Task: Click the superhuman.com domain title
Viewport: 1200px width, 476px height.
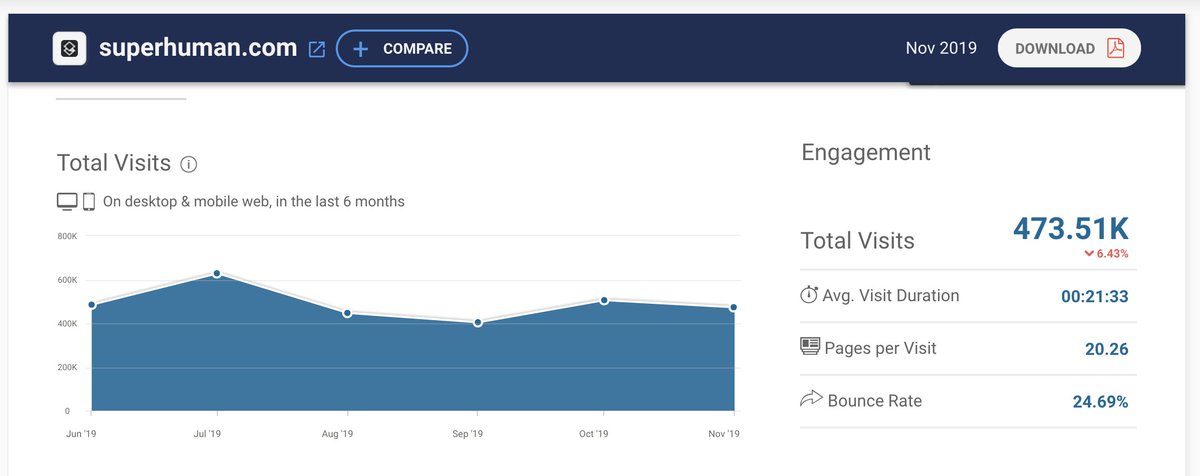Action: click(198, 48)
